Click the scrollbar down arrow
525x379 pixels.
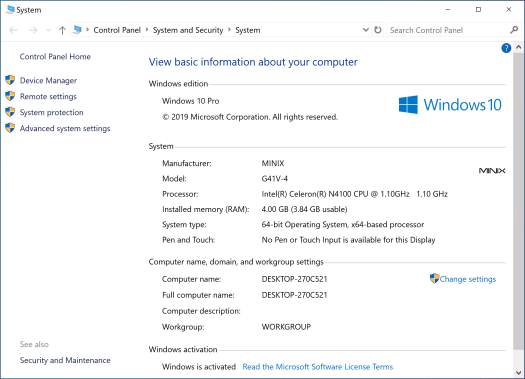(518, 372)
